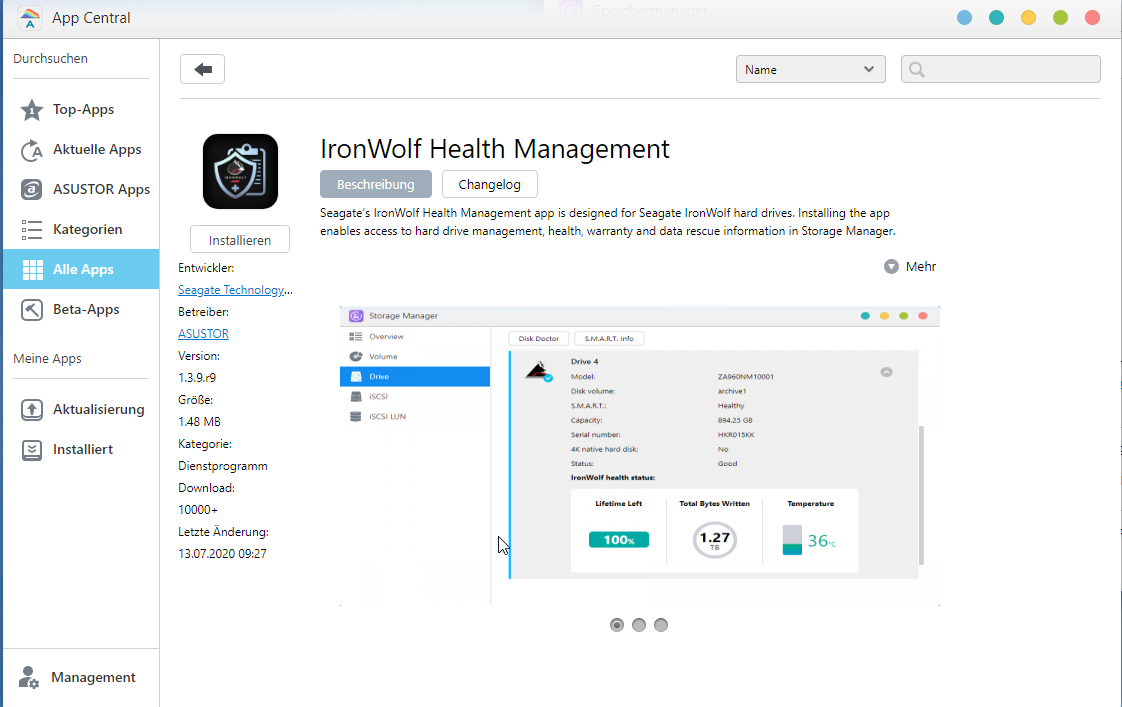Click the blue window control button
Image resolution: width=1122 pixels, height=707 pixels.
[x=965, y=18]
